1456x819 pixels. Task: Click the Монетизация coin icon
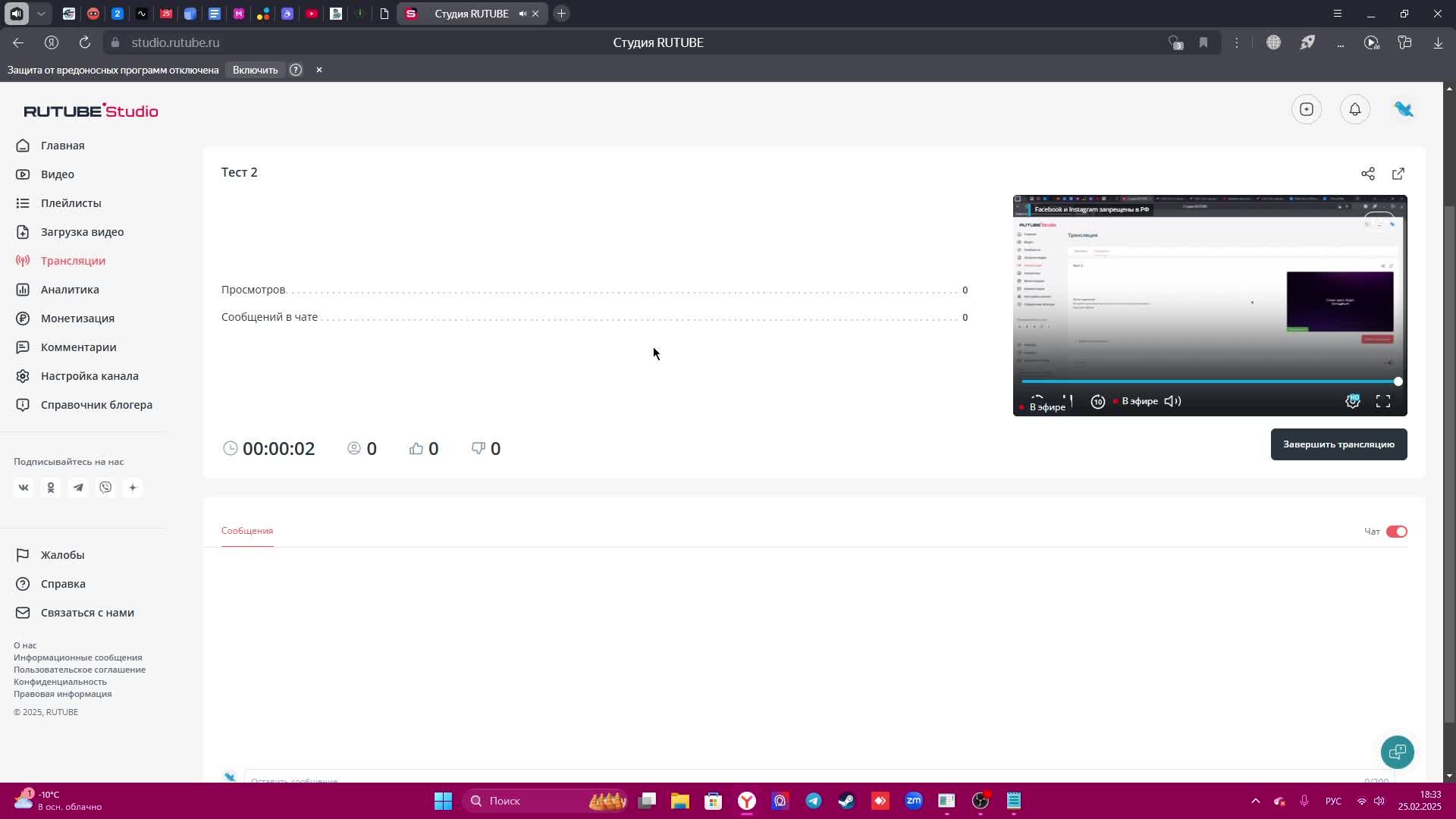(23, 318)
